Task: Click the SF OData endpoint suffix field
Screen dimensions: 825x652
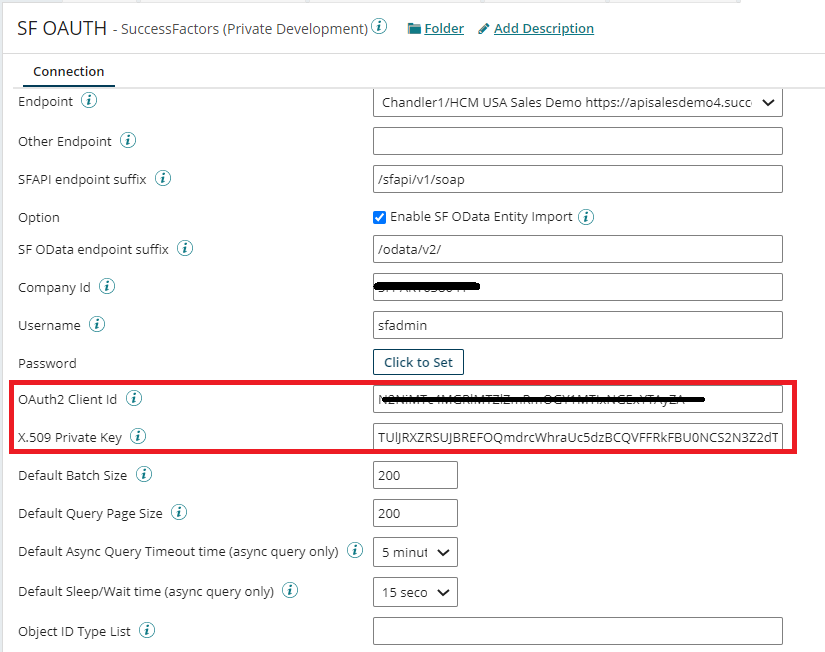Action: [578, 249]
